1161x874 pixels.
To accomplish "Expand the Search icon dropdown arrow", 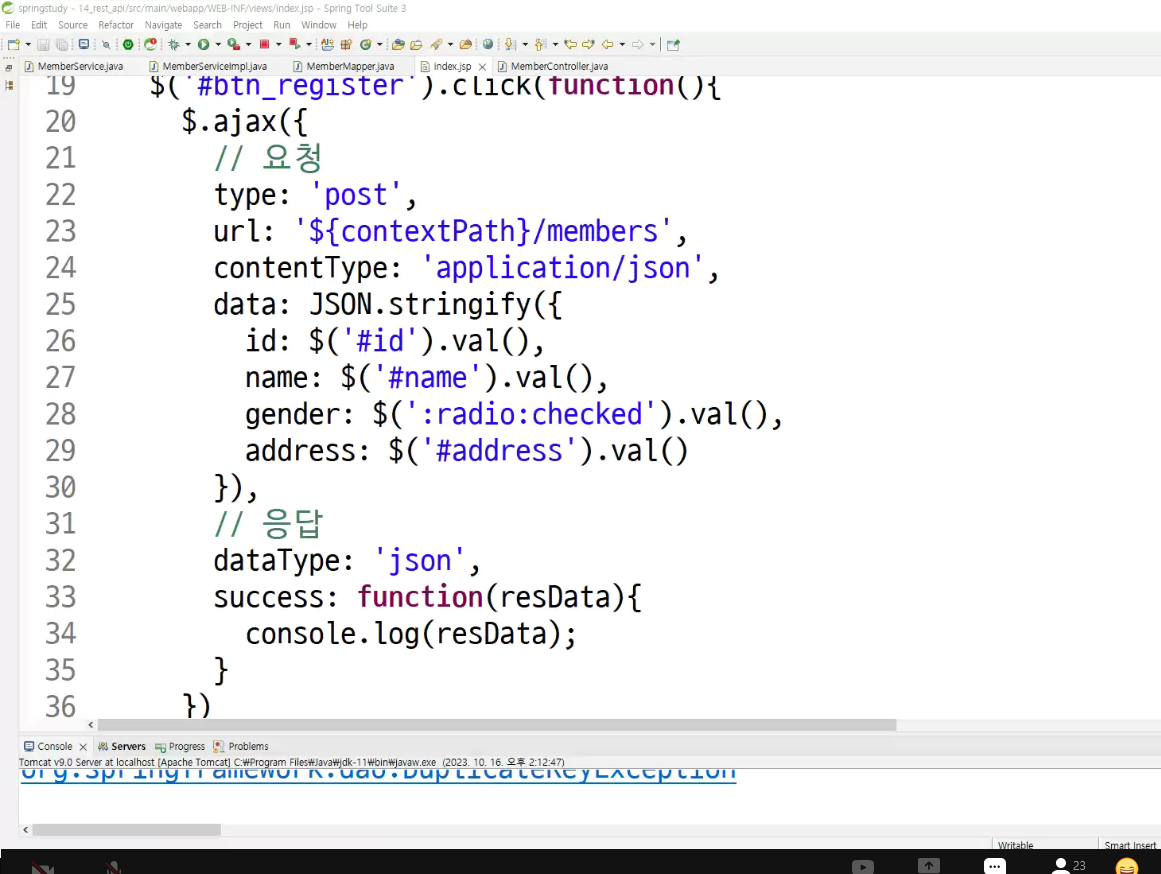I will (x=450, y=44).
